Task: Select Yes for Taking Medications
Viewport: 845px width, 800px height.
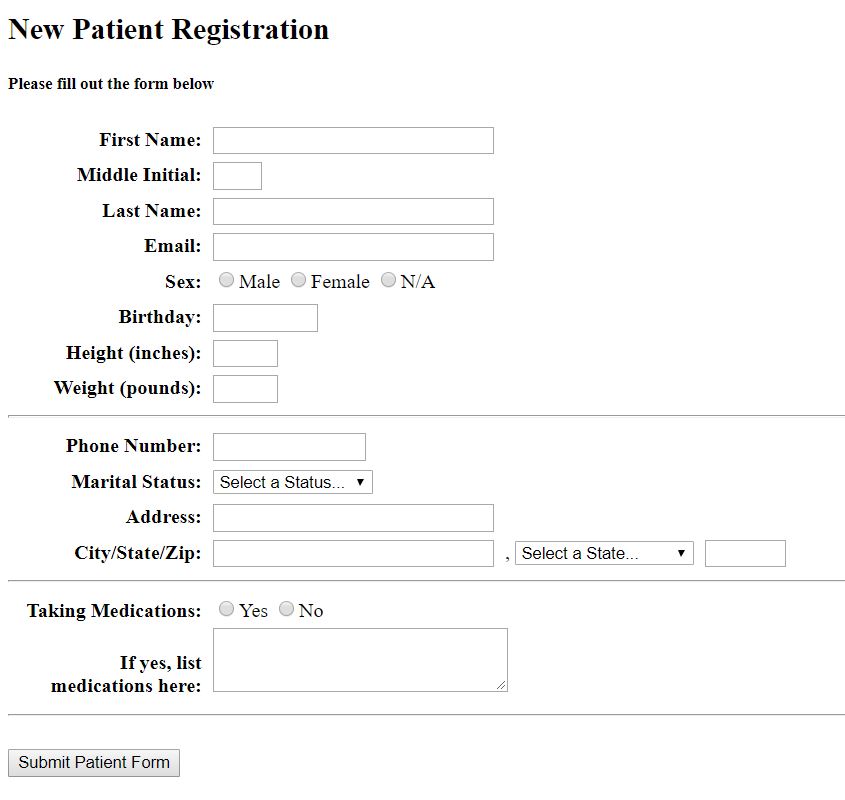Action: [x=226, y=609]
